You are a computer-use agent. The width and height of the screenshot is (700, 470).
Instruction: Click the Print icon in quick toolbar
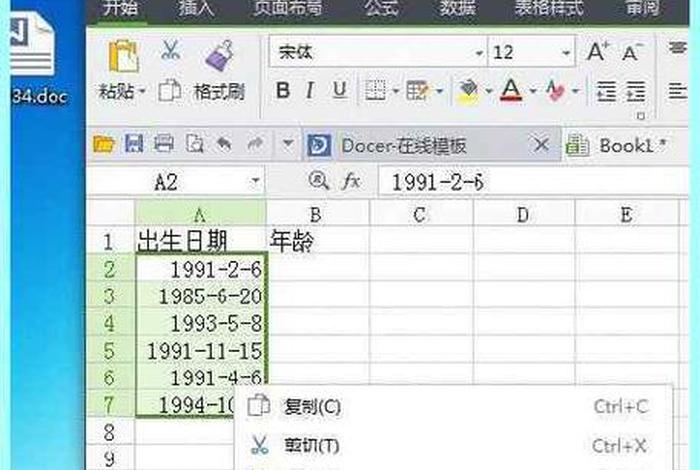point(164,145)
